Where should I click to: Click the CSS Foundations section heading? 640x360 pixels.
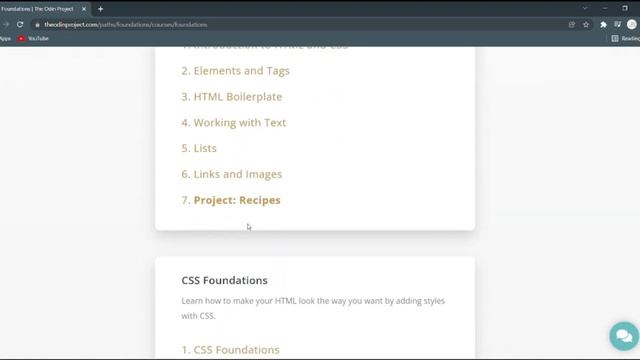224,280
